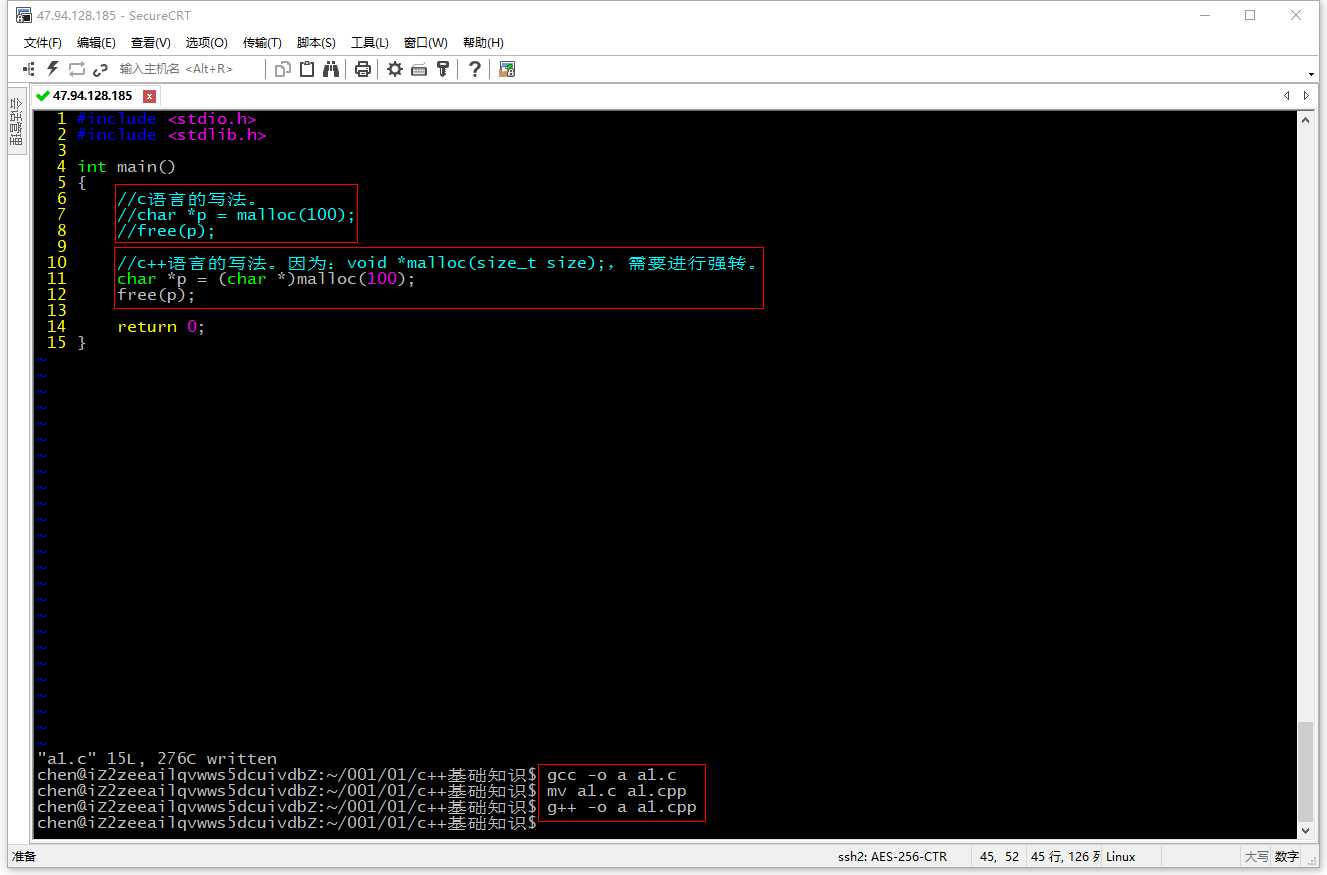
Task: Click 'char *p = (char *)malloc(100);' line
Action: (x=266, y=279)
